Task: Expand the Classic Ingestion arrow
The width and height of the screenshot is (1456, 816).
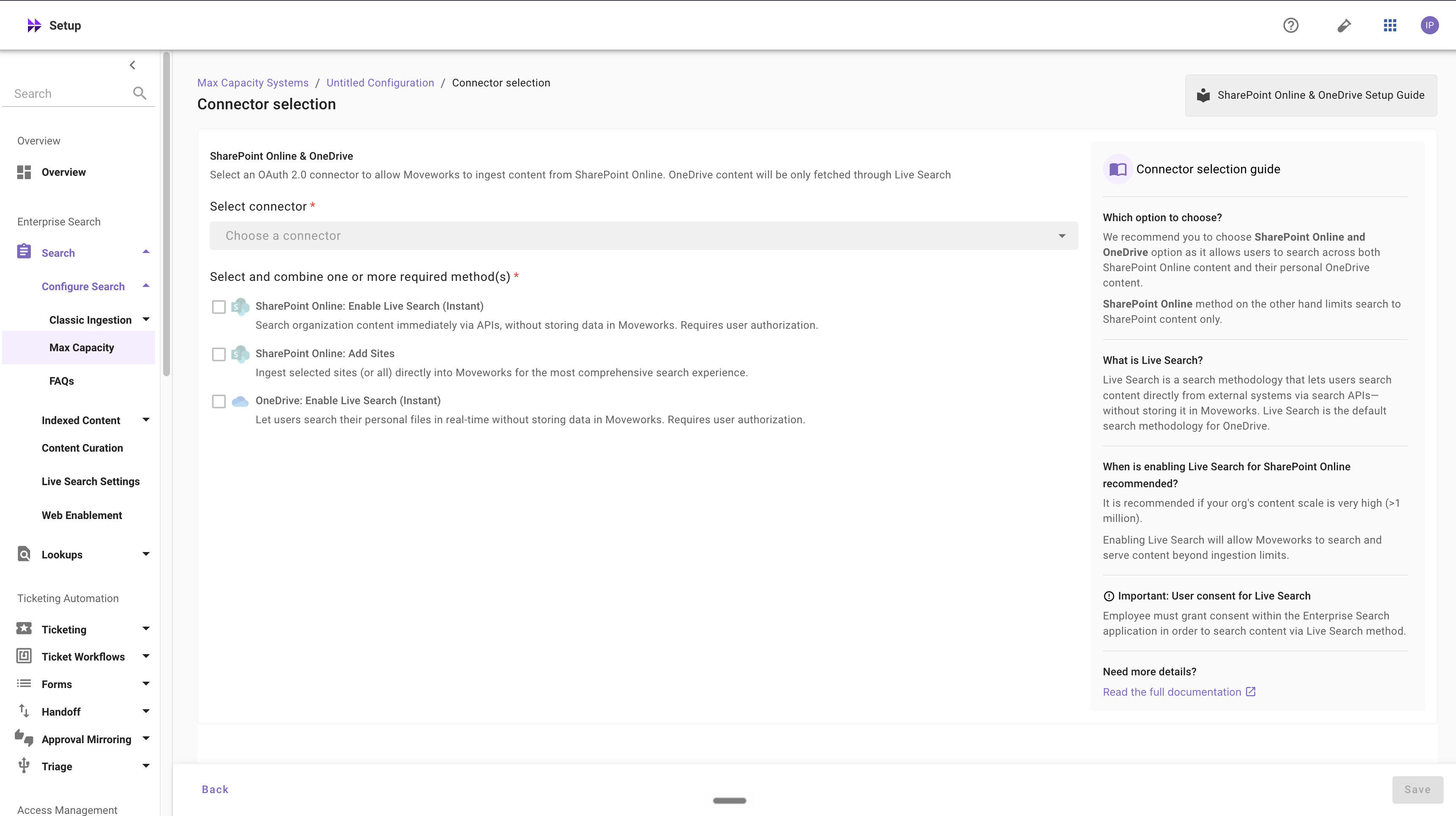Action: 146,319
